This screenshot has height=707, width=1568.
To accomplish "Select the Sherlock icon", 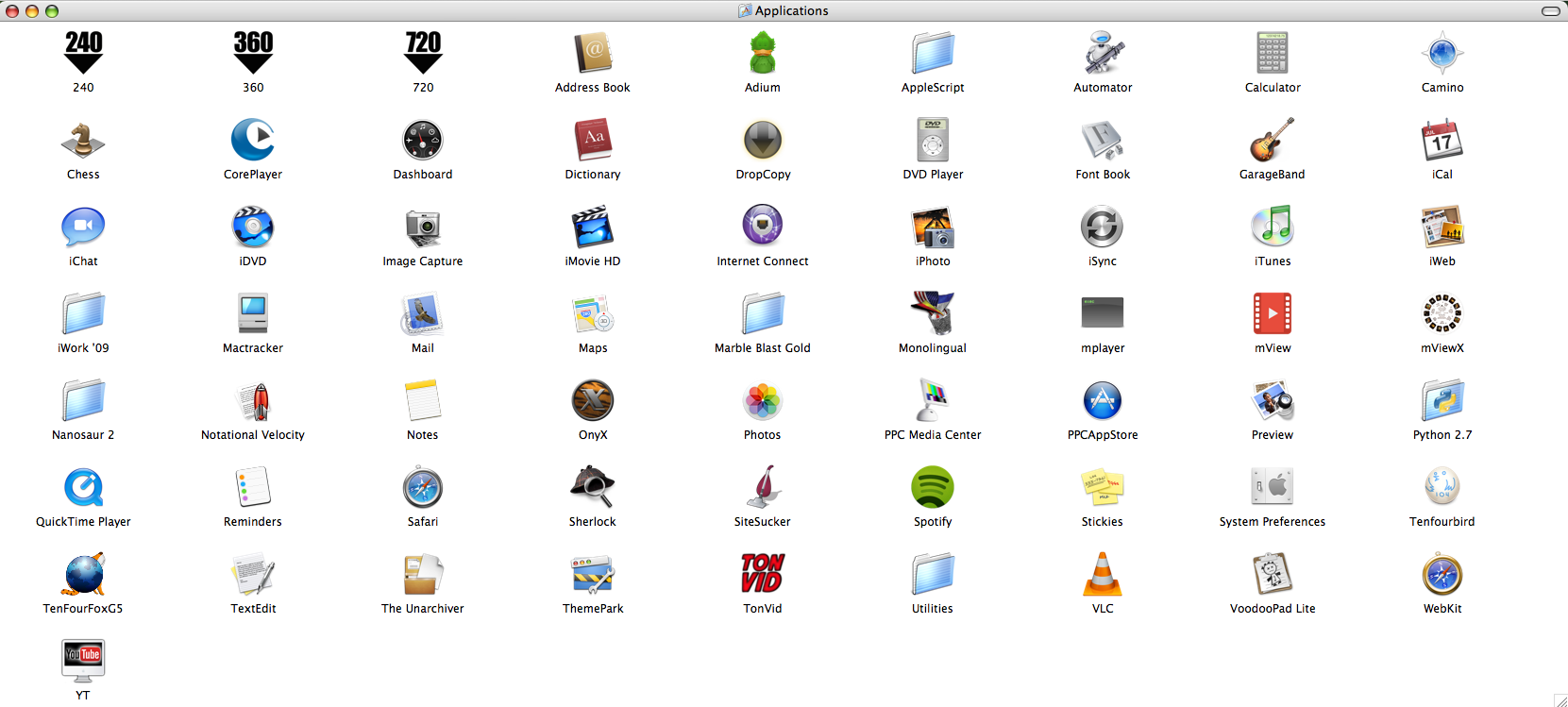I will [593, 487].
